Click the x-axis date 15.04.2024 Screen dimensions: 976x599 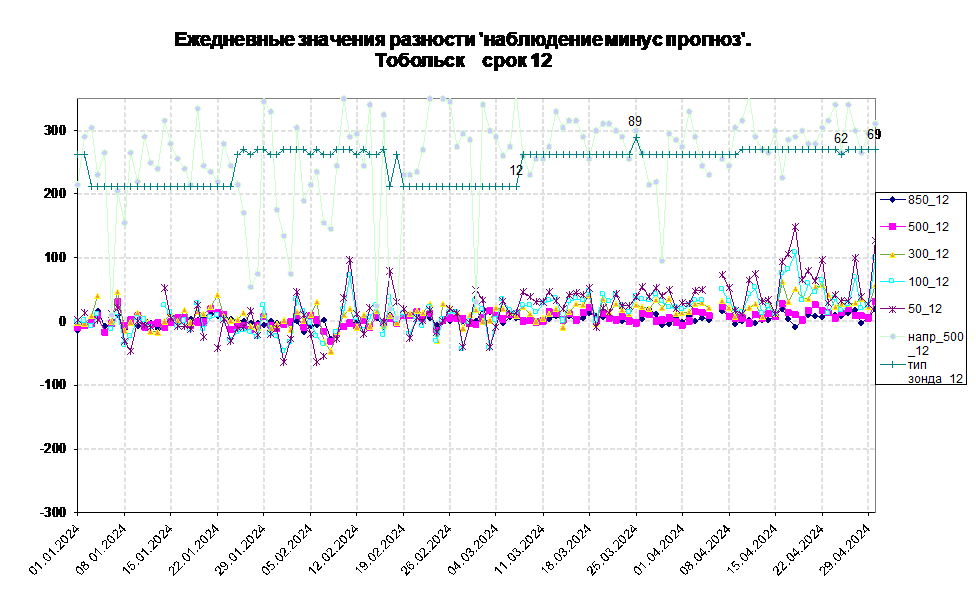[753, 550]
